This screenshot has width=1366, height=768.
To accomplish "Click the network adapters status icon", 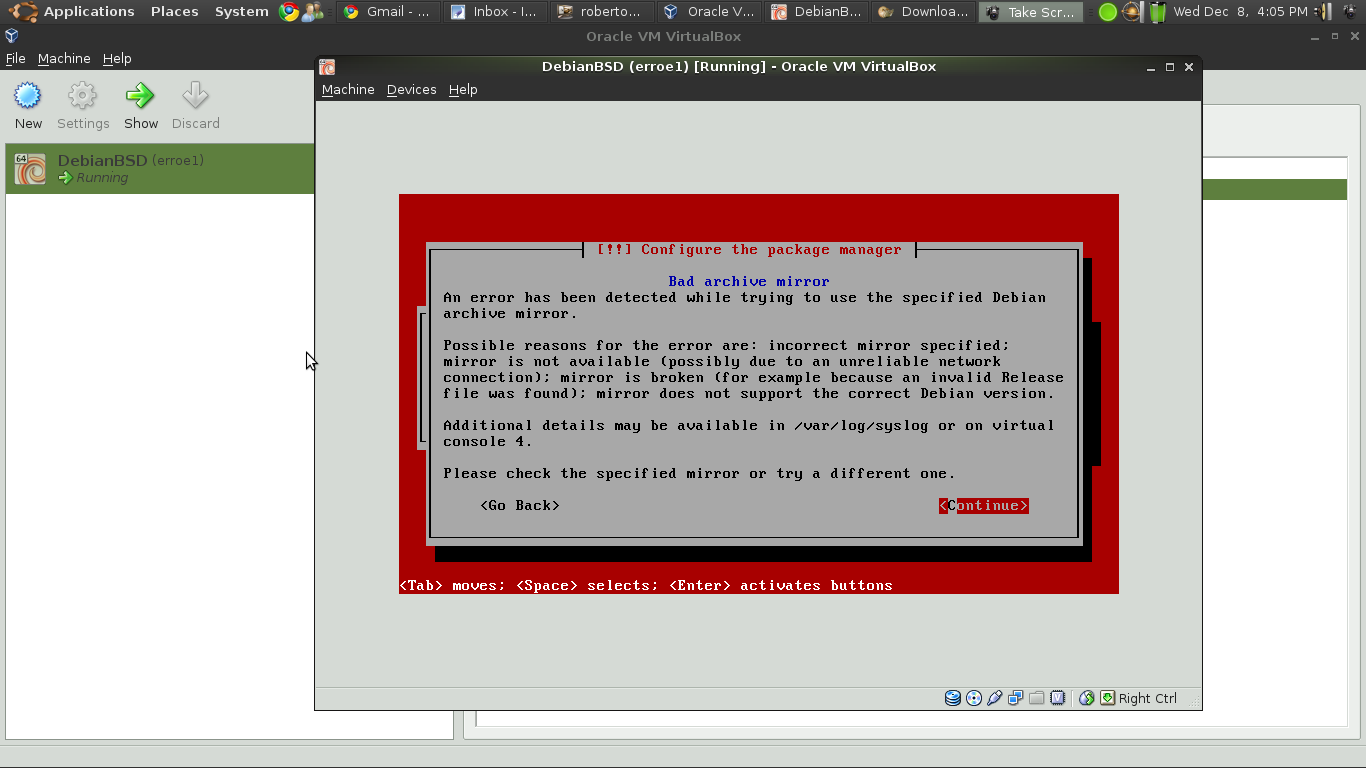I will tap(1015, 698).
